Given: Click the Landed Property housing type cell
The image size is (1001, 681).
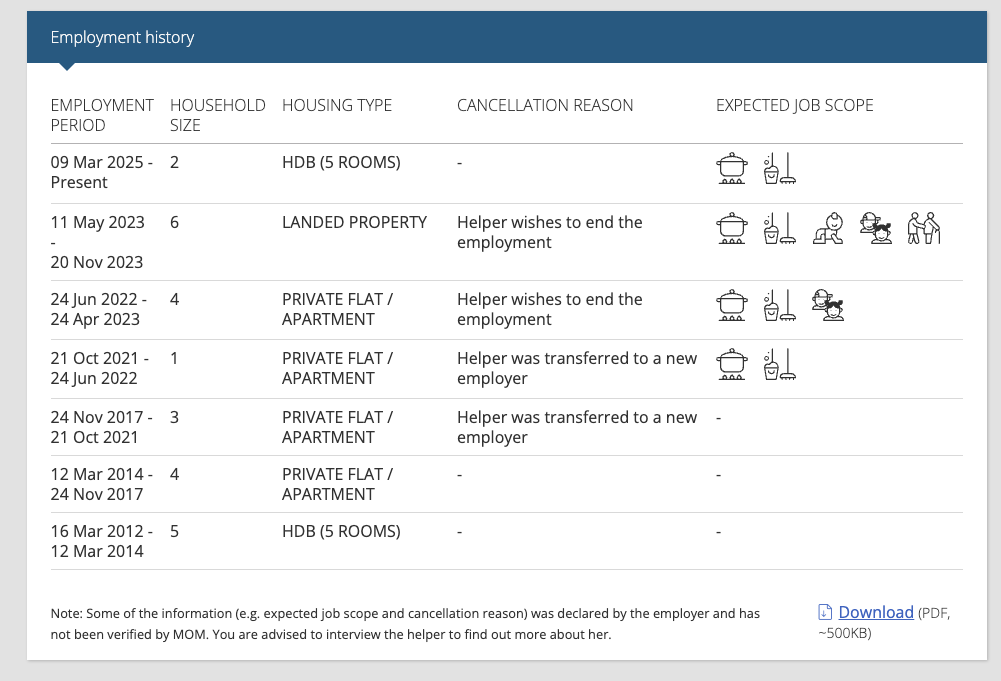Looking at the screenshot, I should point(354,222).
